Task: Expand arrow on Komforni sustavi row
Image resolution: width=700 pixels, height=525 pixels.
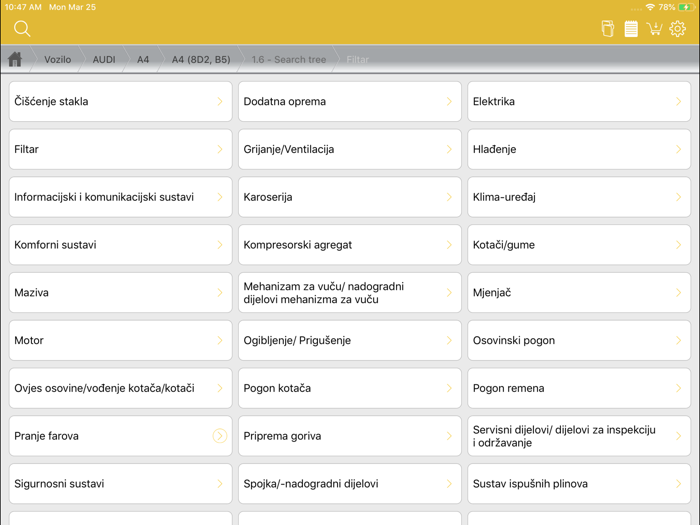Action: pyautogui.click(x=220, y=245)
